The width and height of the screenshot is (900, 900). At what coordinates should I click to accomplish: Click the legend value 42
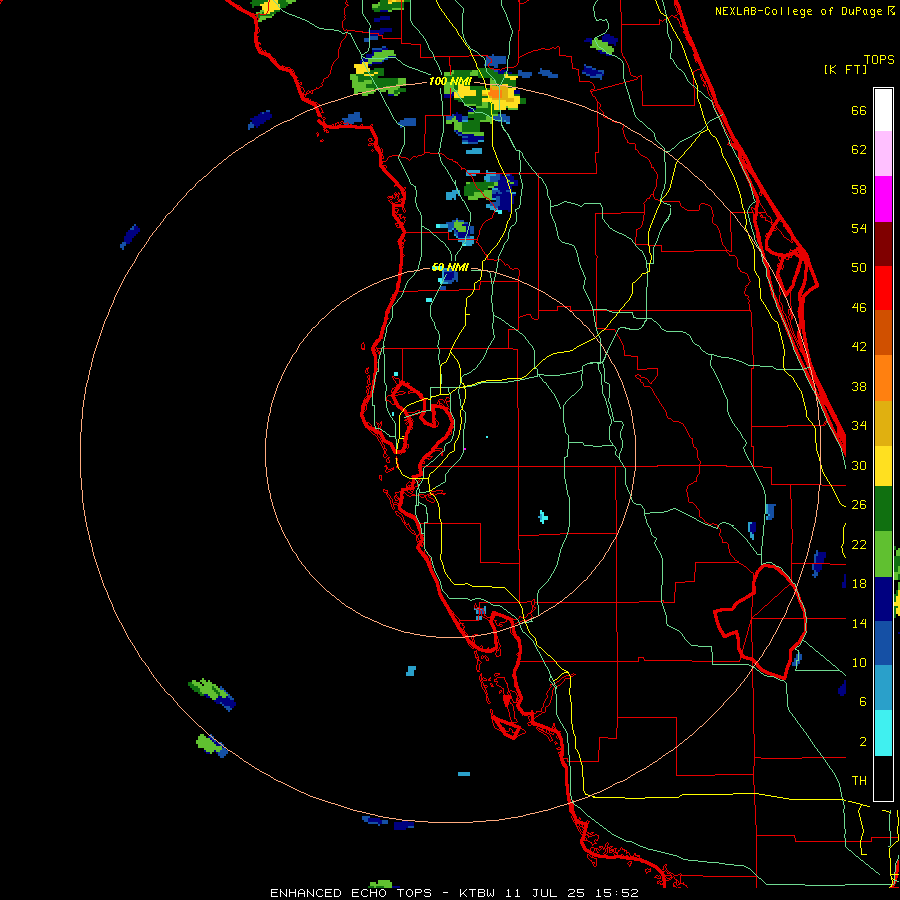tap(859, 346)
